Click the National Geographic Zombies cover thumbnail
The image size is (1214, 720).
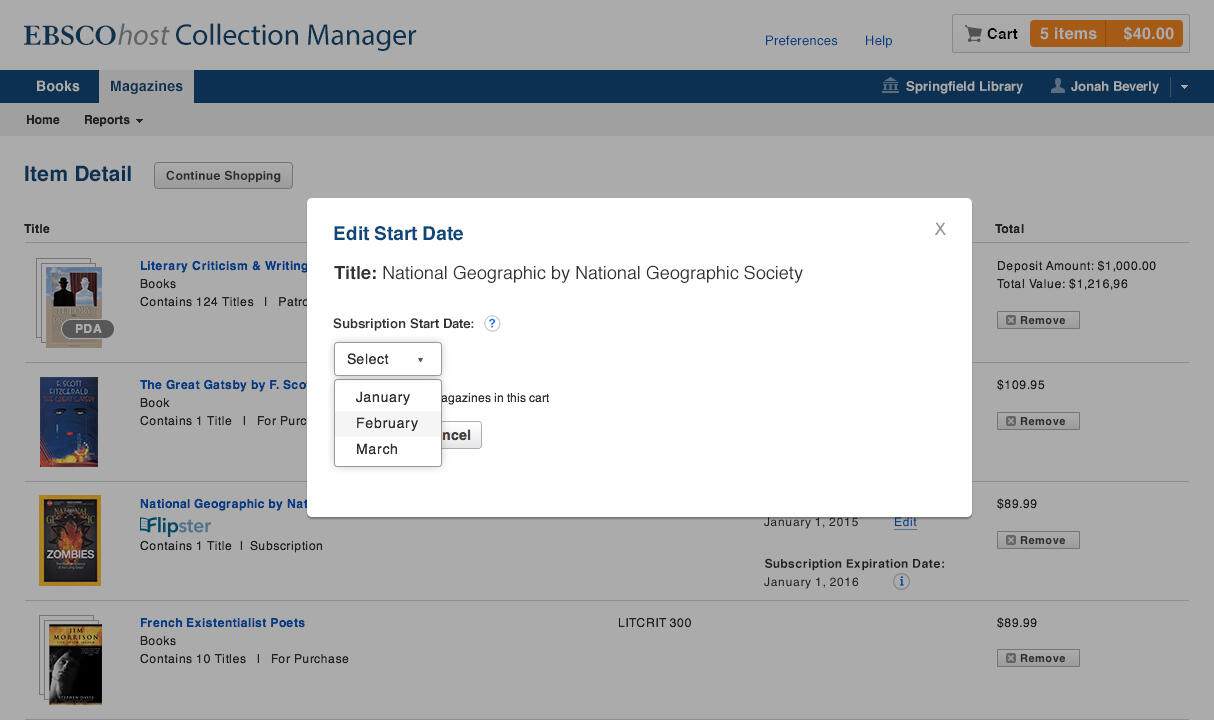pos(70,540)
